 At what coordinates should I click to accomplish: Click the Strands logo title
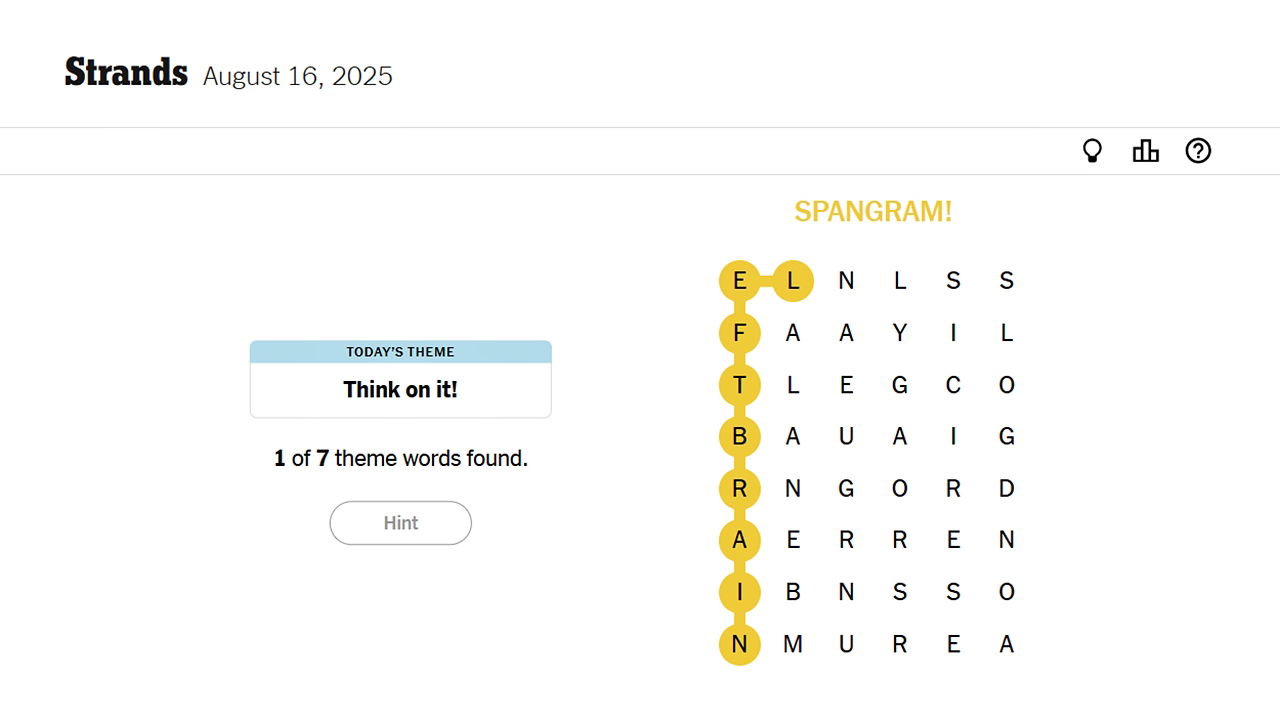[x=126, y=73]
